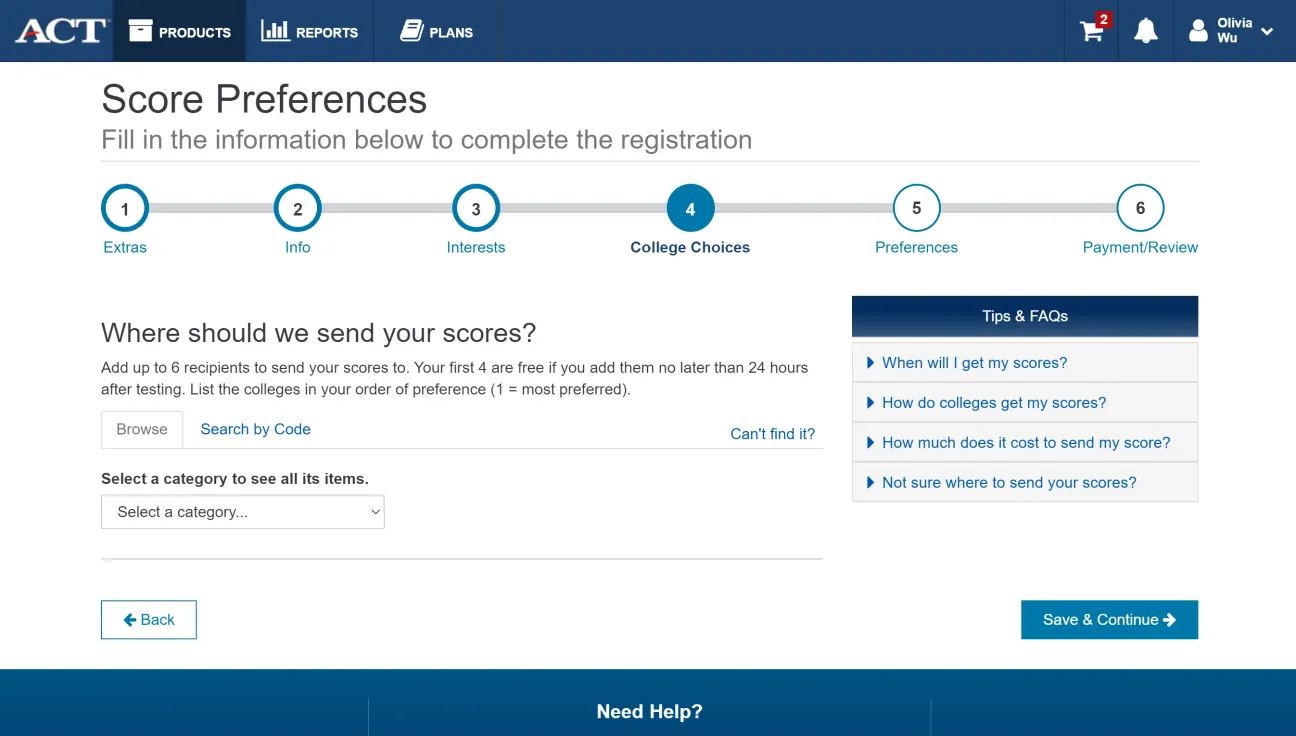Screen dimensions: 1296x736
Task: Click the Can't find it? link
Action: point(773,434)
